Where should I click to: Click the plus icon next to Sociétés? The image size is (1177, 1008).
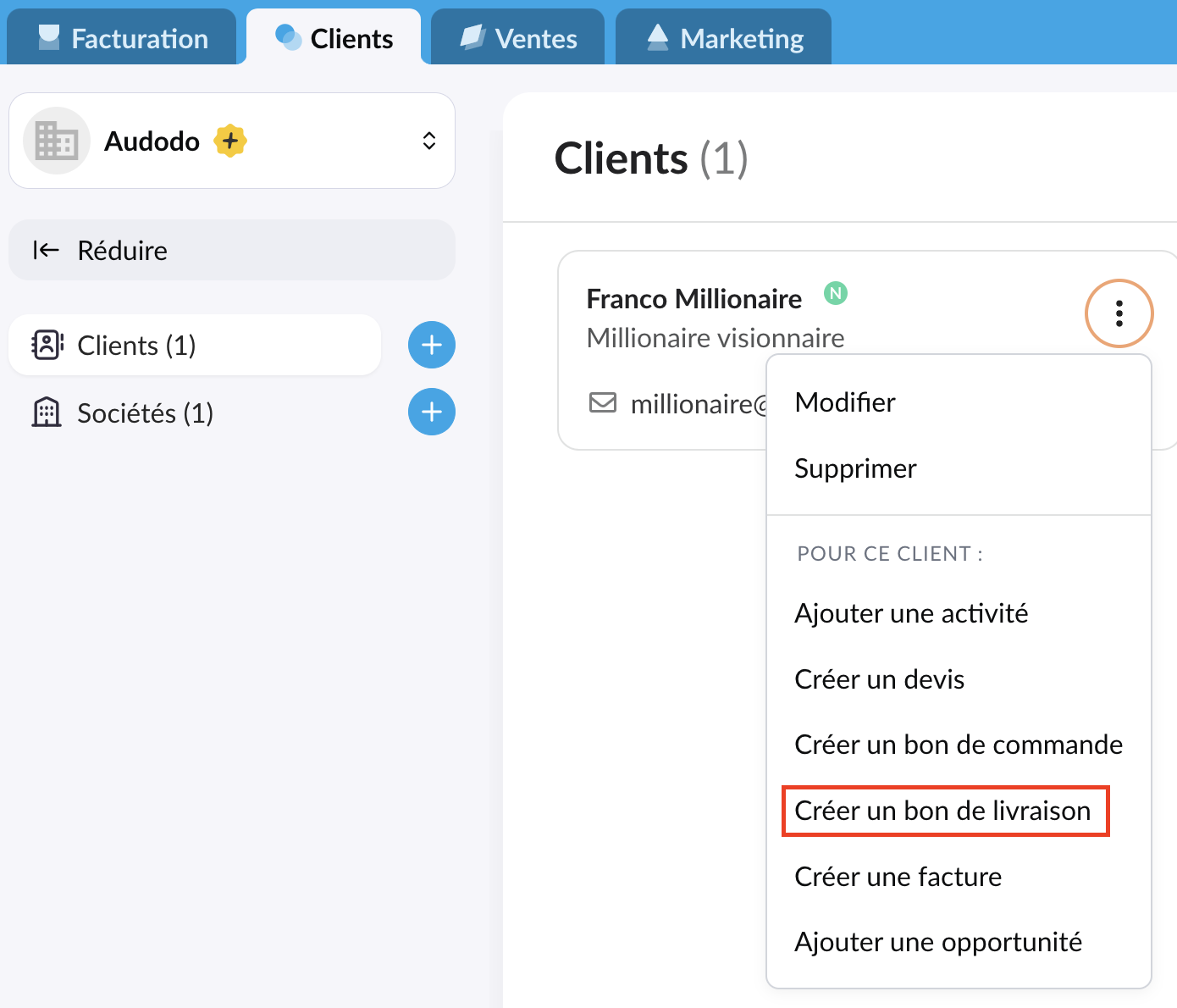pyautogui.click(x=432, y=413)
